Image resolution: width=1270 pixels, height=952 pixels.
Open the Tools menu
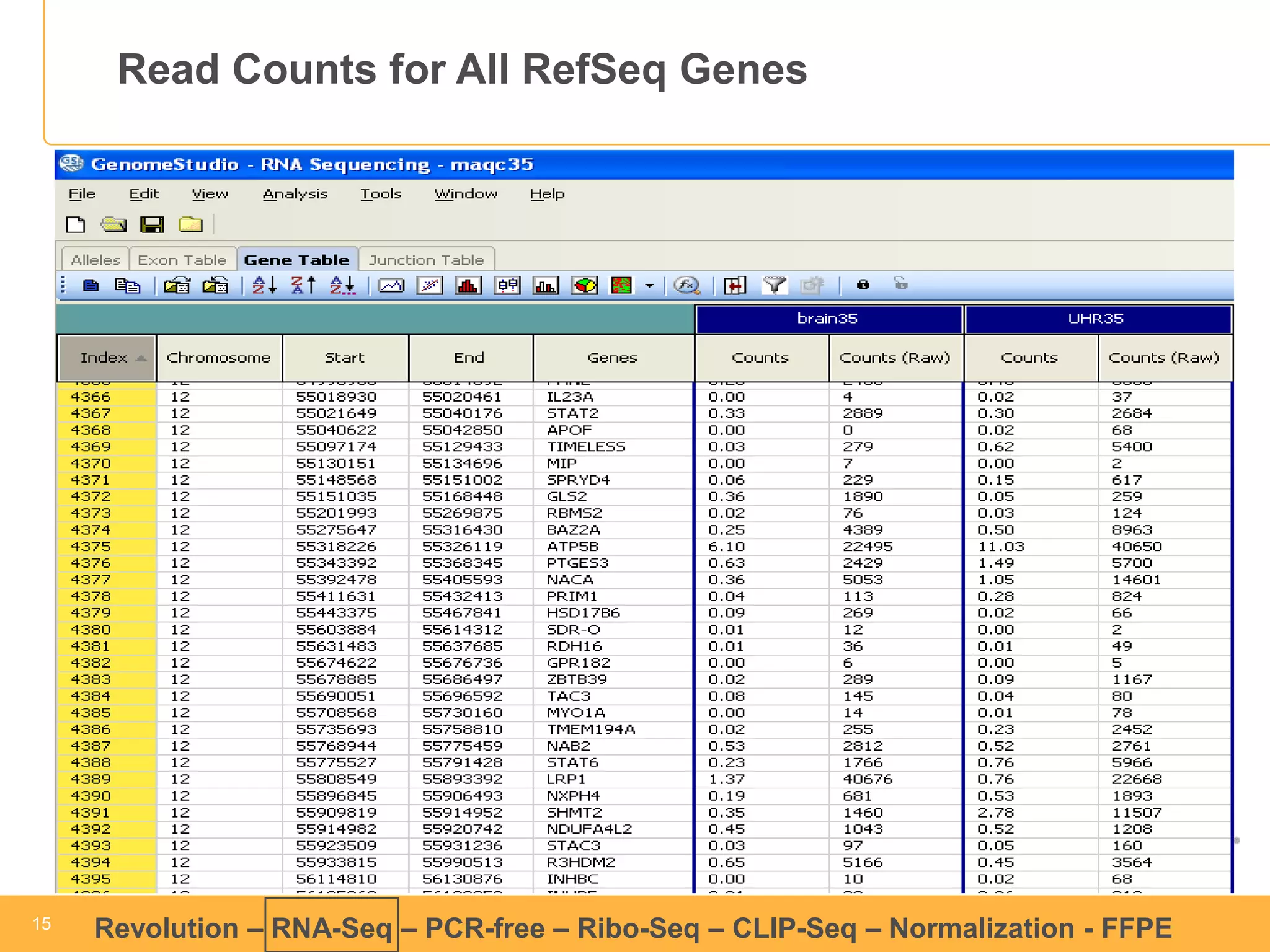point(381,194)
